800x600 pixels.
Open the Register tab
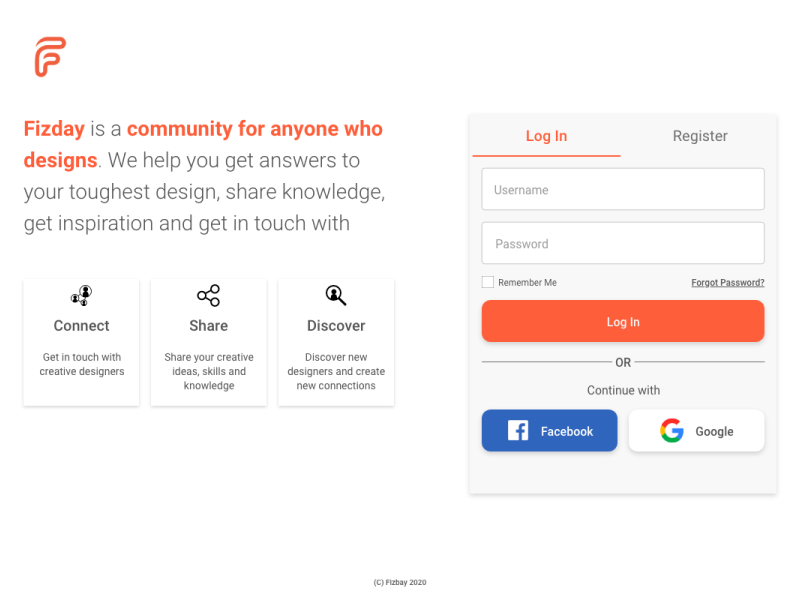[x=700, y=136]
